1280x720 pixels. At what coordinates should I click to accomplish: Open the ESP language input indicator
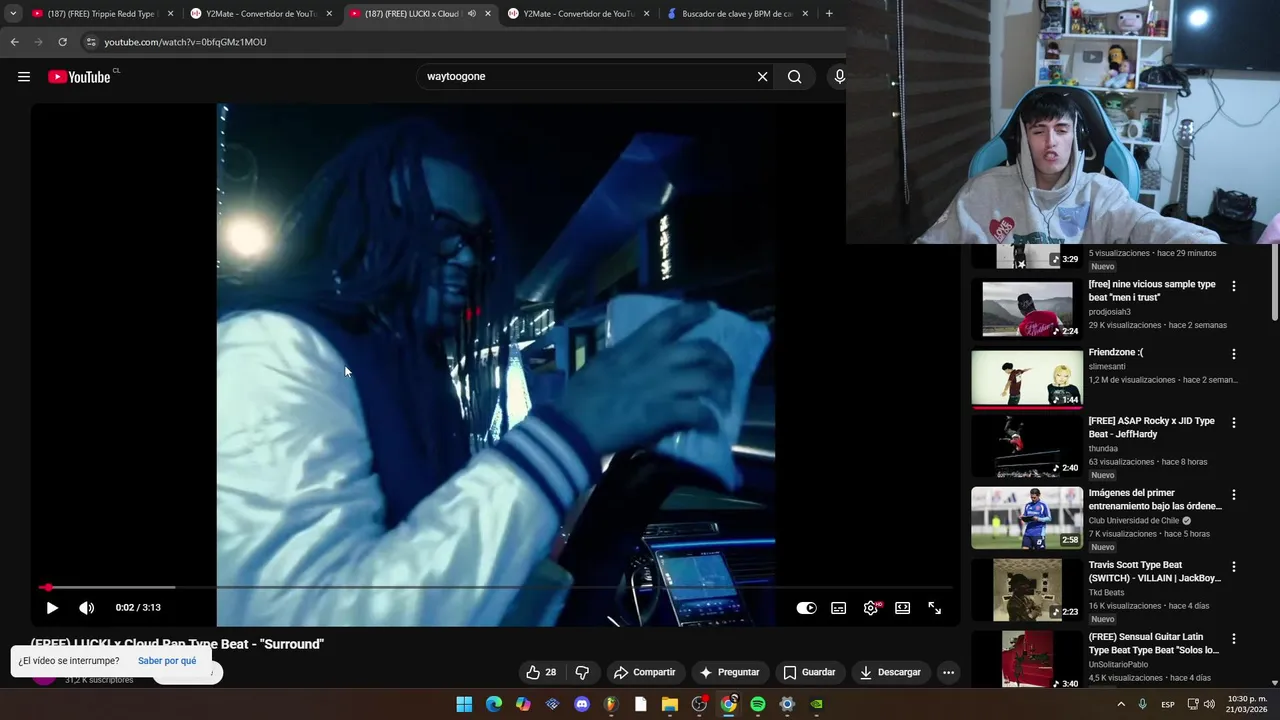tap(1168, 704)
